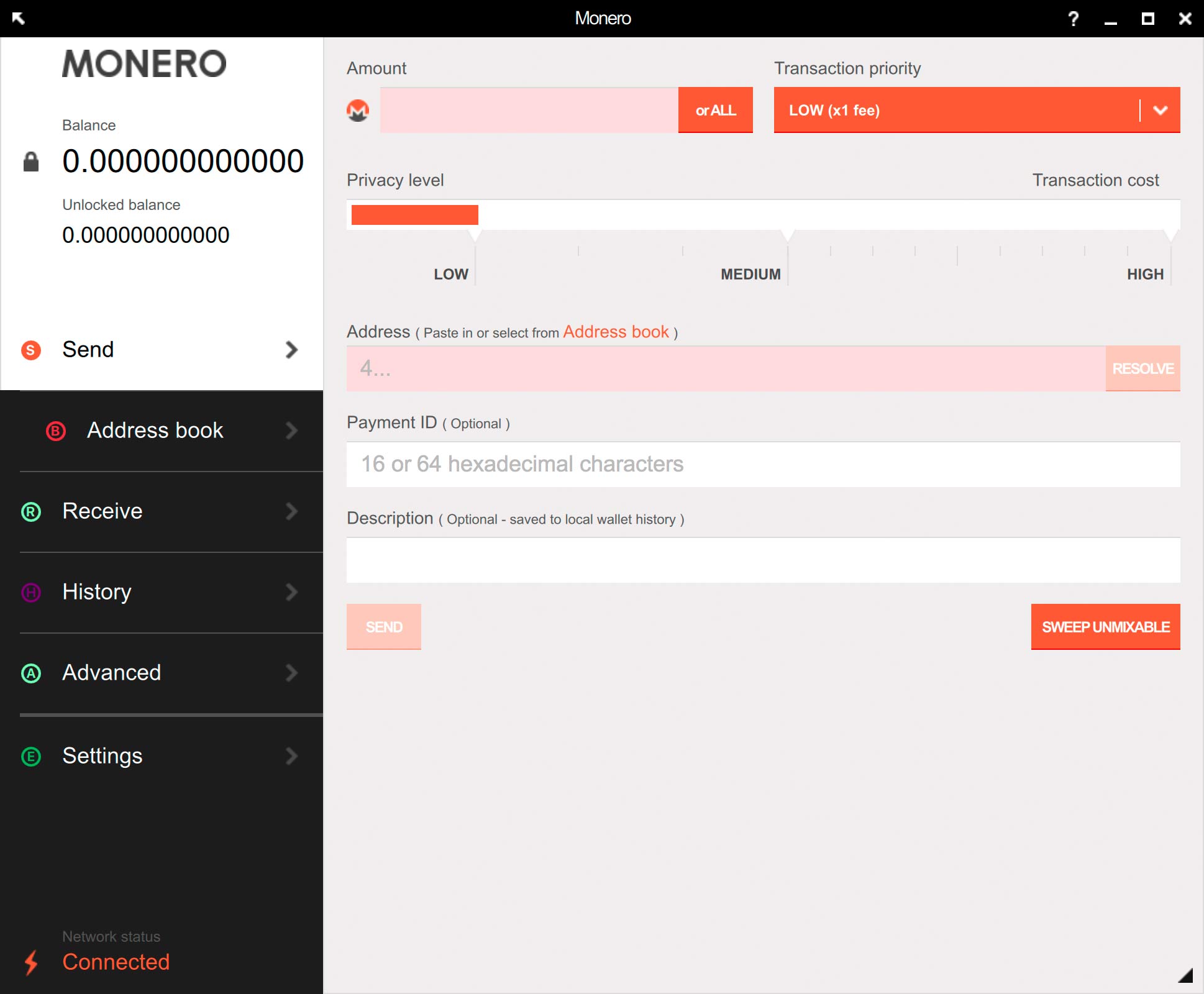Select the SEND action button
The width and height of the screenshot is (1204, 994).
(384, 627)
